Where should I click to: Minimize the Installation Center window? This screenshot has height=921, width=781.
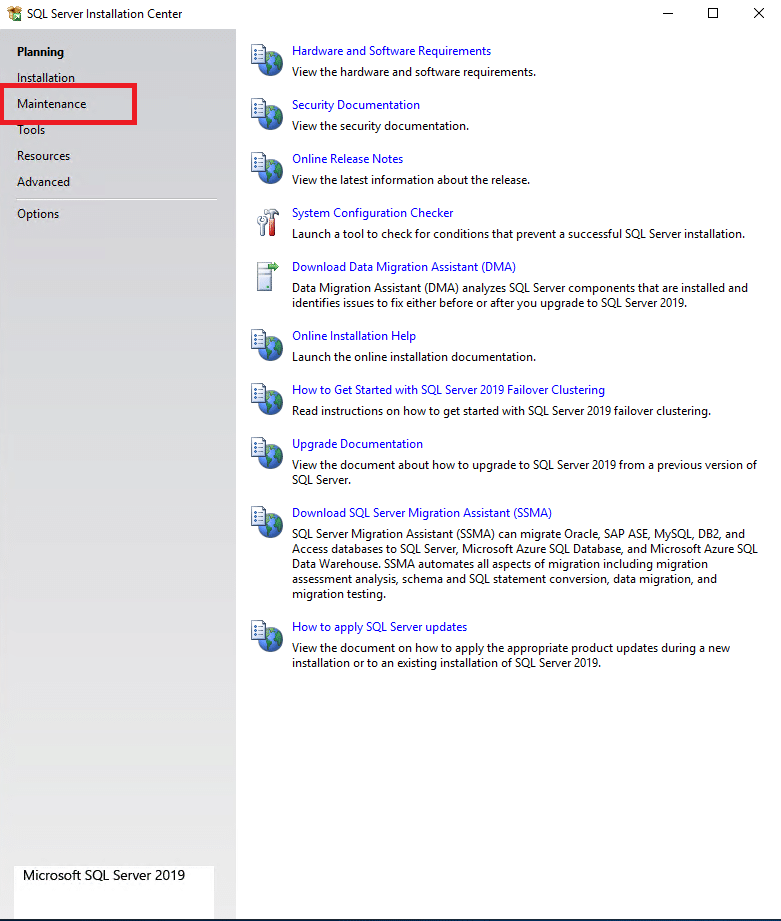[668, 14]
